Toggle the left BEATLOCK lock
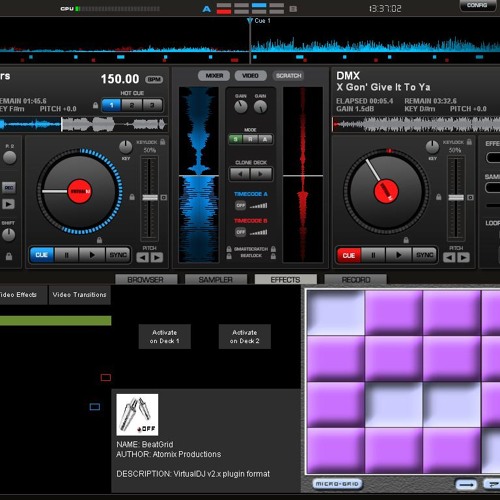This screenshot has height=500, width=500. click(229, 256)
